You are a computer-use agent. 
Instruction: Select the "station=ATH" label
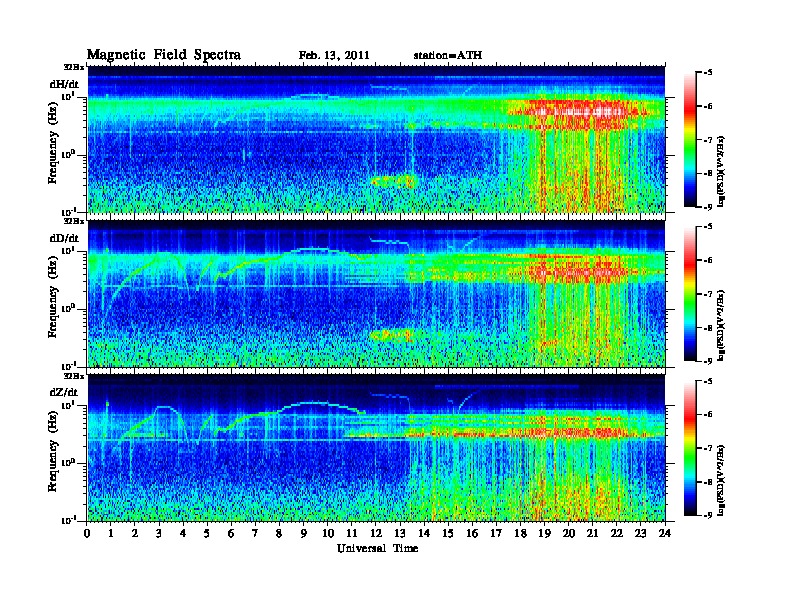[x=448, y=55]
